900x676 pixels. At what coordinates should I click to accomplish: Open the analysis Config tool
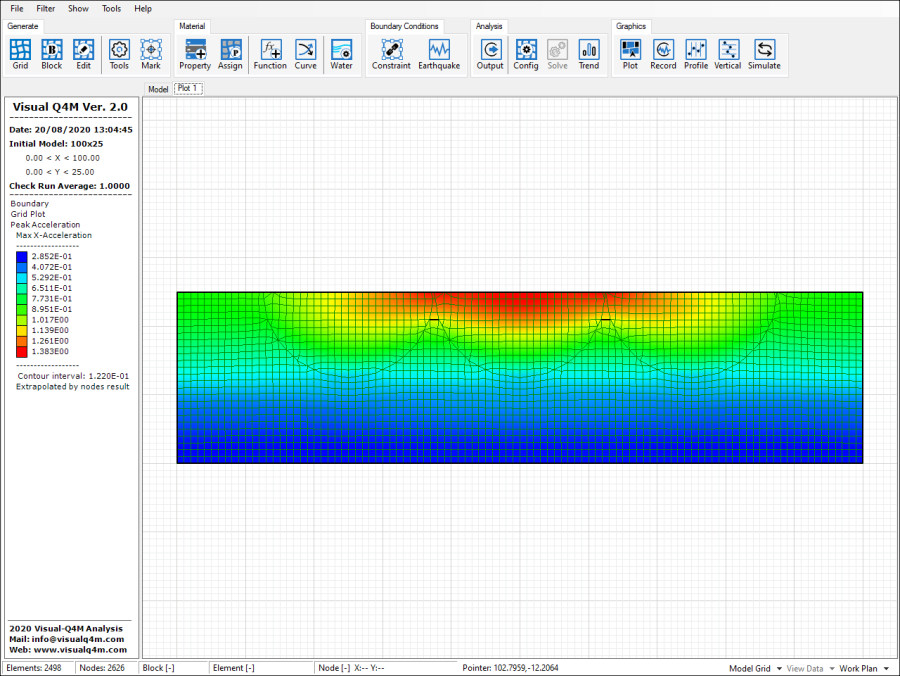pos(526,55)
